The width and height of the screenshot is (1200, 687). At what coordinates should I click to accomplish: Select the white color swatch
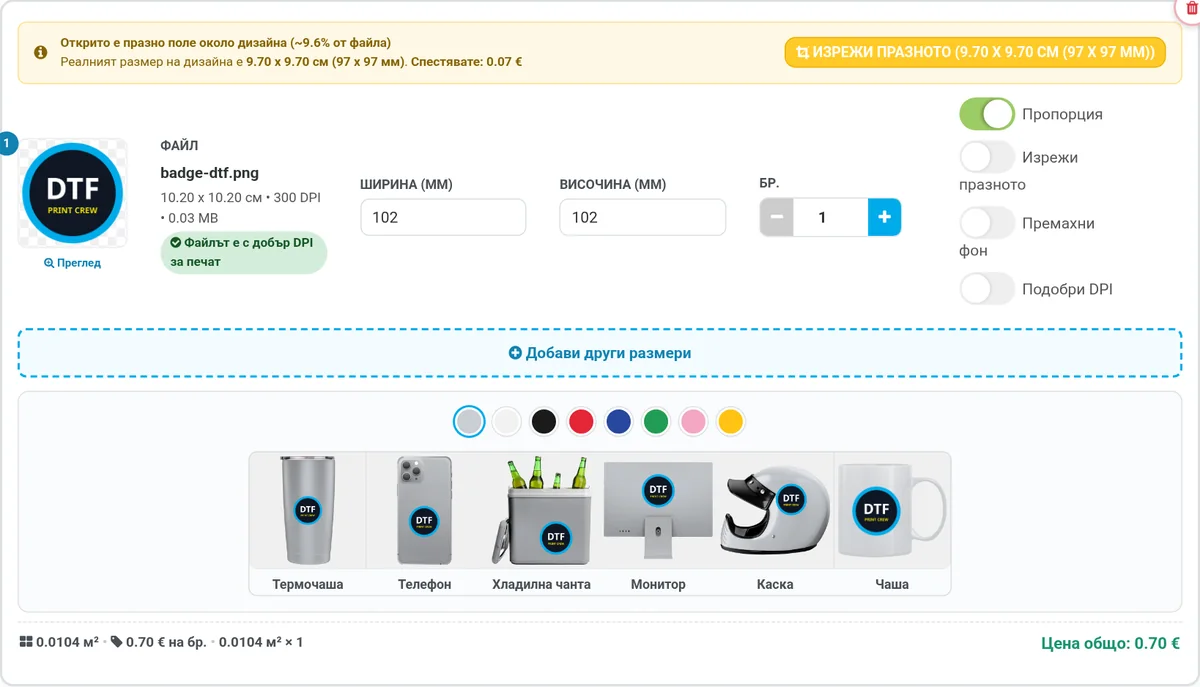[x=507, y=422]
